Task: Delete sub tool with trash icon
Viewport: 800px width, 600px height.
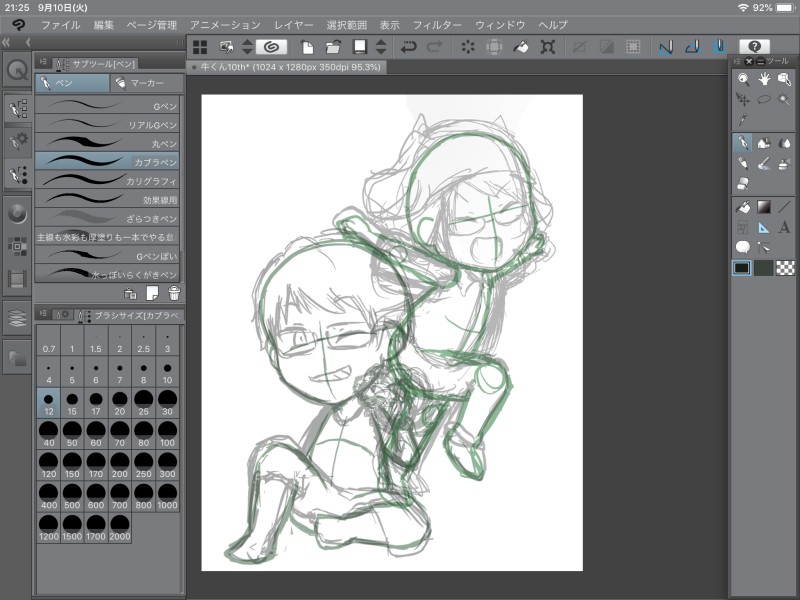Action: [174, 293]
